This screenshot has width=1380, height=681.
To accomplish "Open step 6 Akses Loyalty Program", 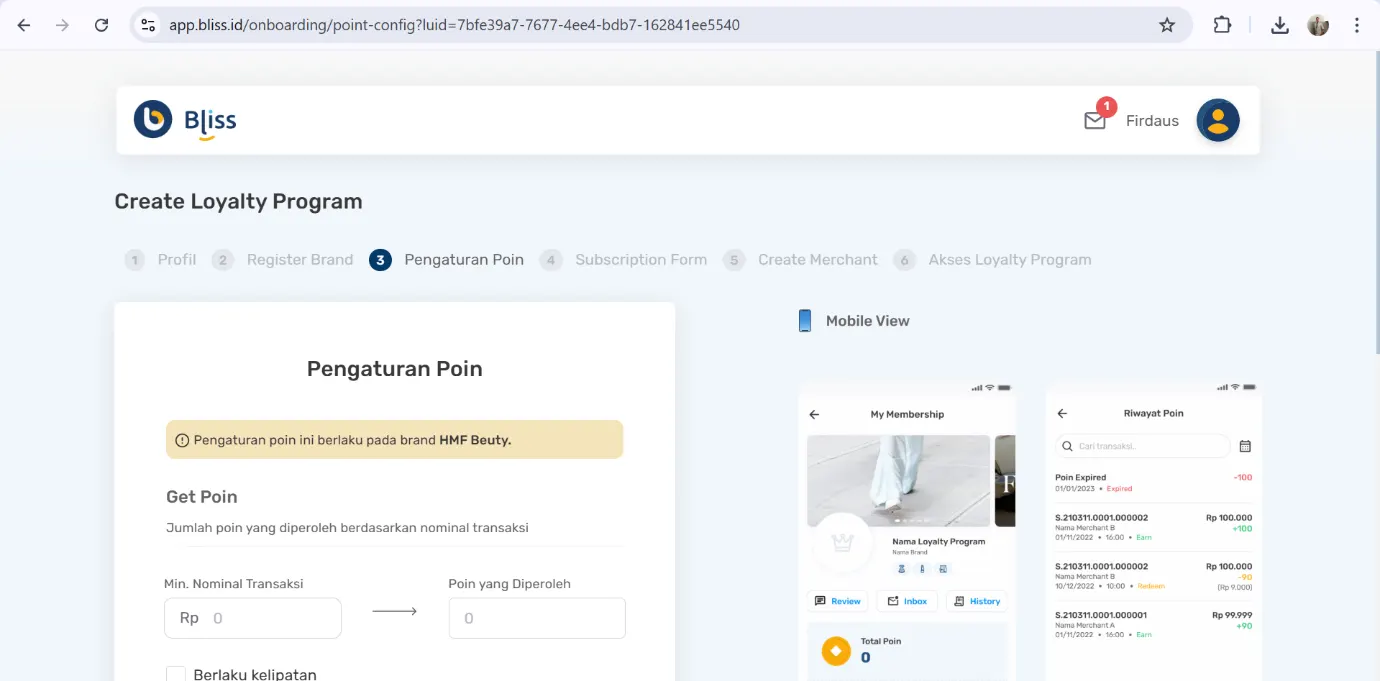I will [x=993, y=260].
